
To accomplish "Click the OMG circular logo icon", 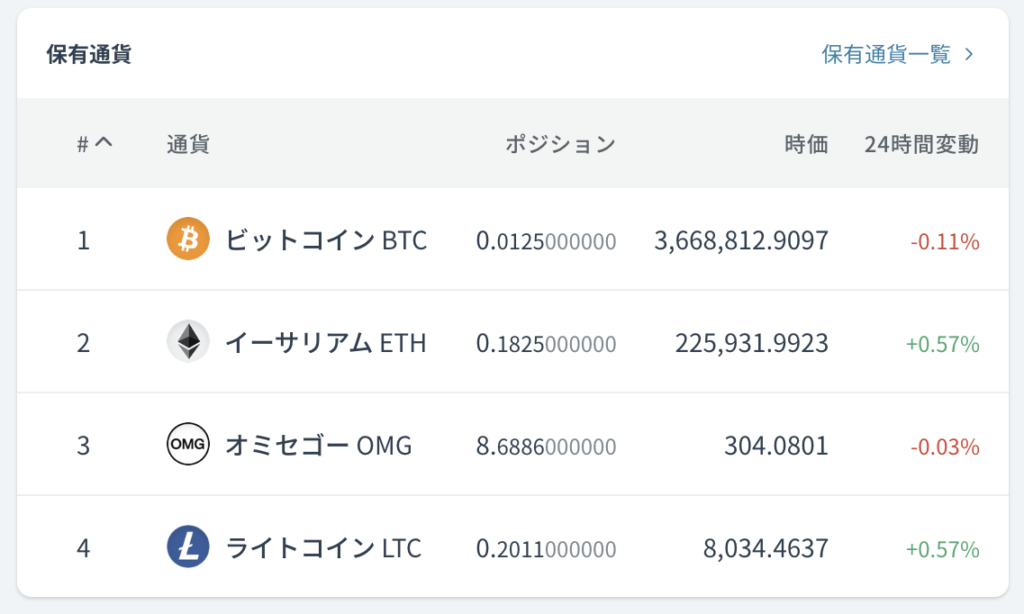I will 188,444.
